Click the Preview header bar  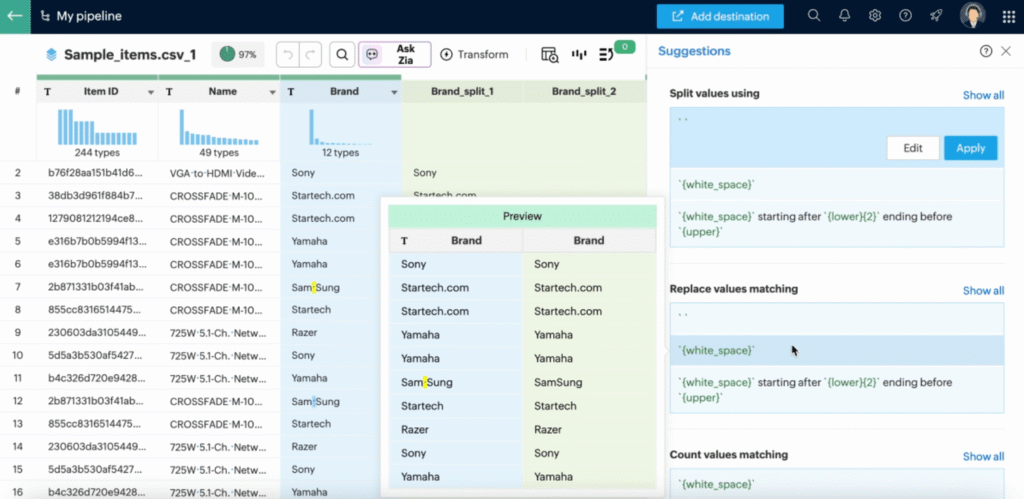click(522, 216)
